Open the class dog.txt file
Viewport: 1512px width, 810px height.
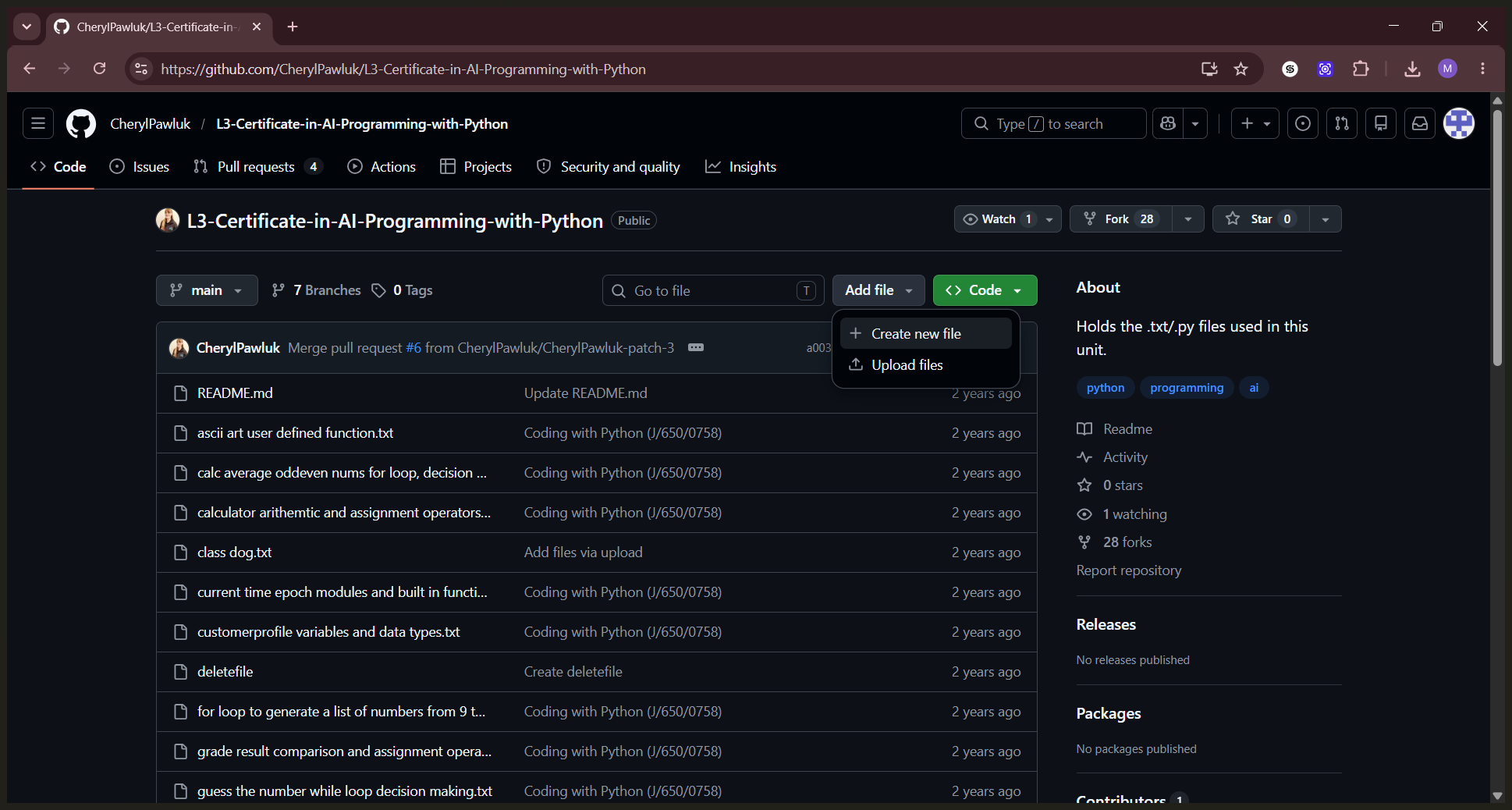point(234,552)
